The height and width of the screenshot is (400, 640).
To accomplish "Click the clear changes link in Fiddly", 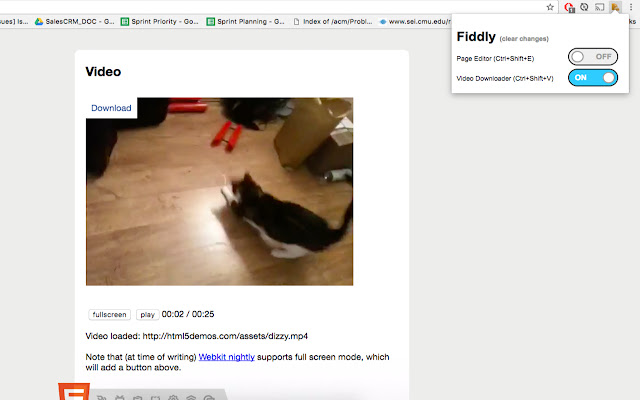I will click(524, 39).
